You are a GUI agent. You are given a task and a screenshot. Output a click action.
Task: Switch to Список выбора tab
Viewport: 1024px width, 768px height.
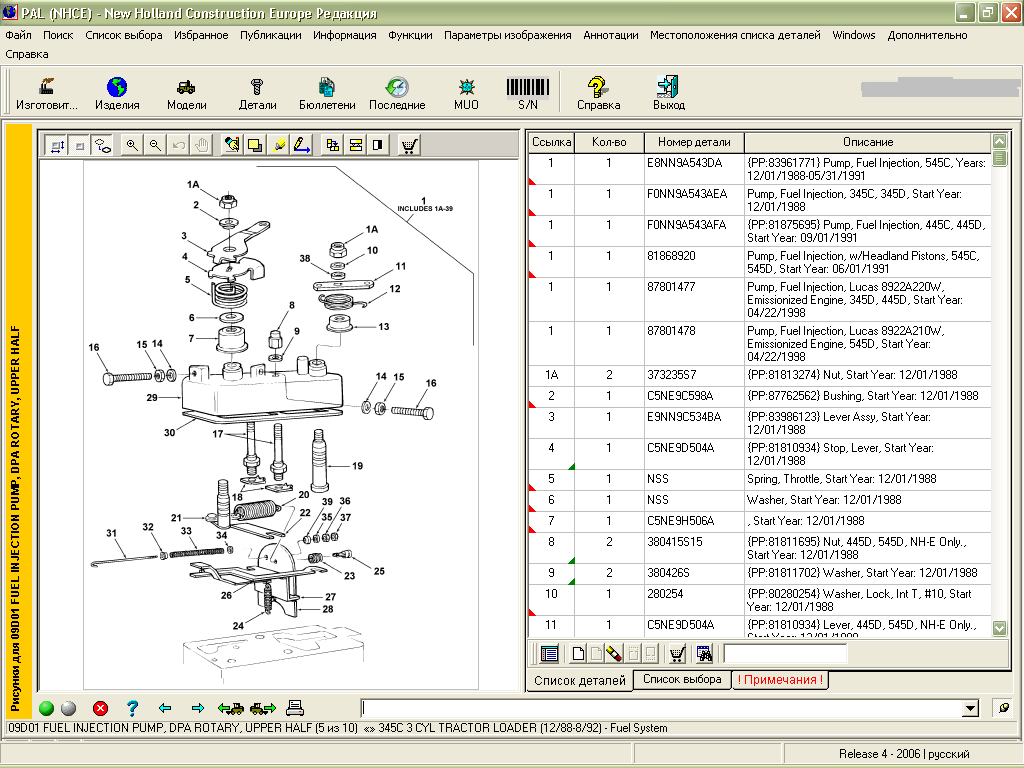click(682, 679)
